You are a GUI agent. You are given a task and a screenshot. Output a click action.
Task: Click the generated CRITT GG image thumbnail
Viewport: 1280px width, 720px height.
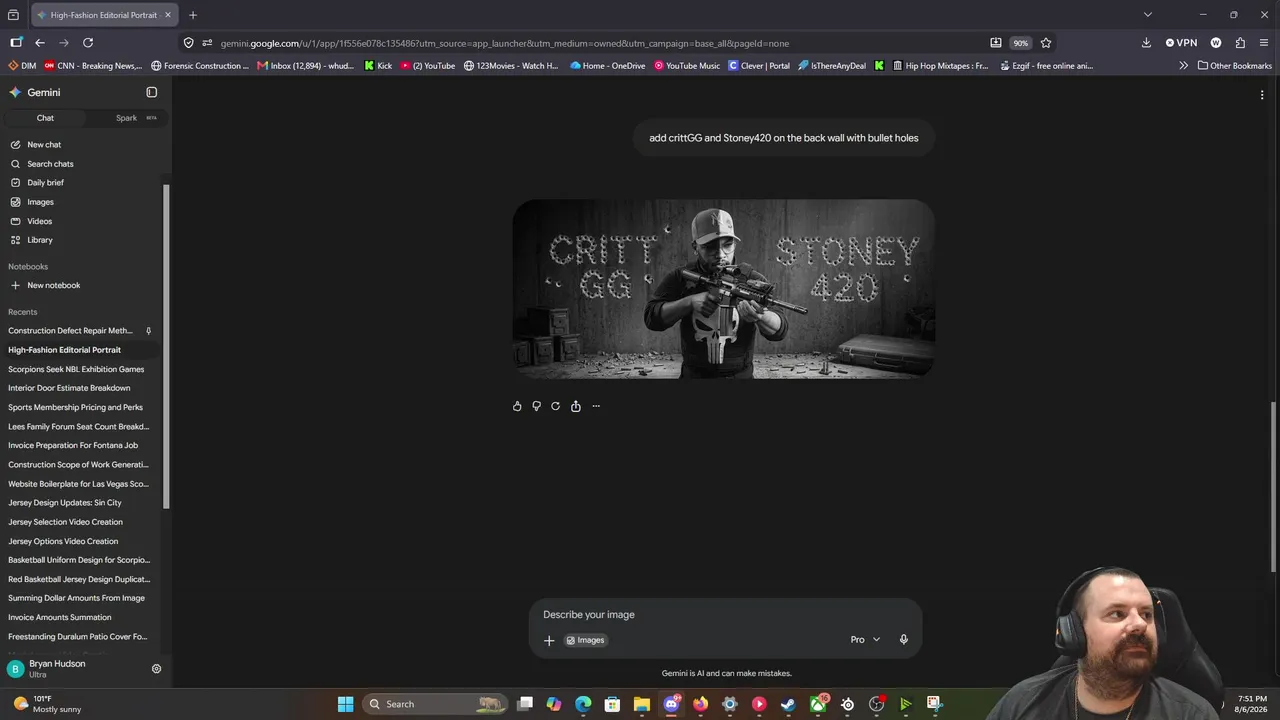724,288
